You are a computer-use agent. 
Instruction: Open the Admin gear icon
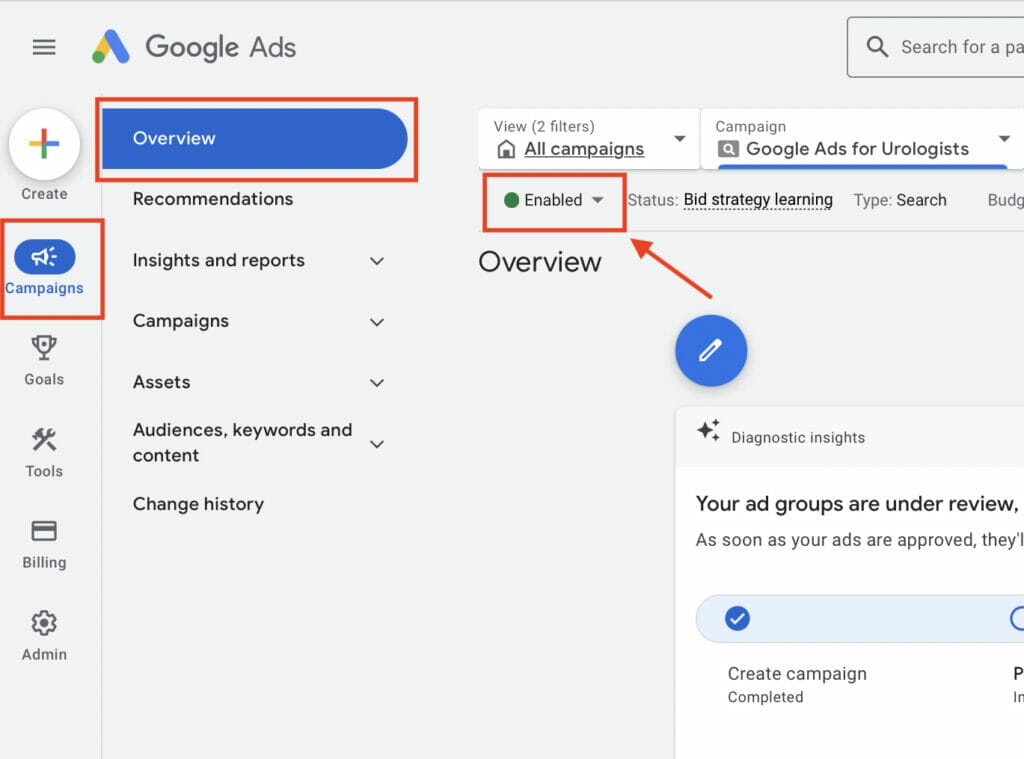[x=44, y=623]
